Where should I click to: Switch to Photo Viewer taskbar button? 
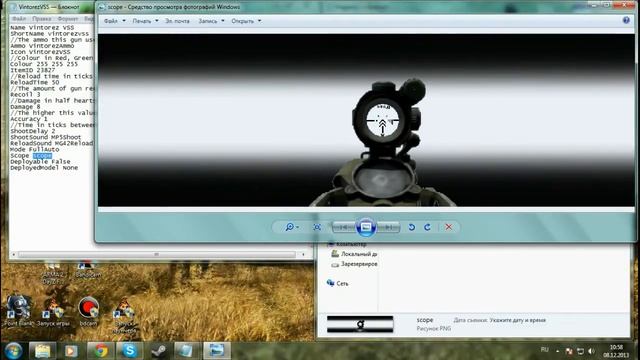216,351
